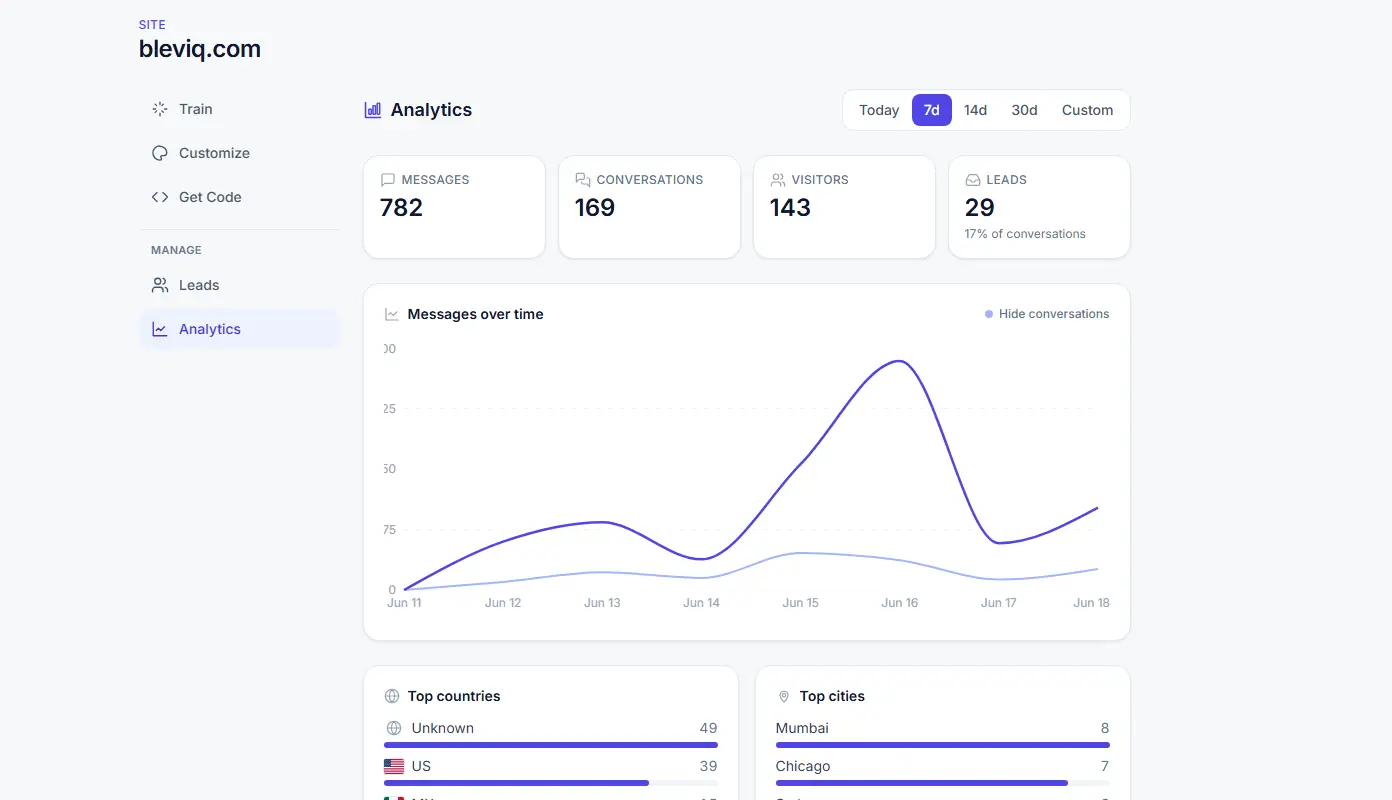Click the Mumbai city row label
This screenshot has width=1392, height=800.
point(802,728)
